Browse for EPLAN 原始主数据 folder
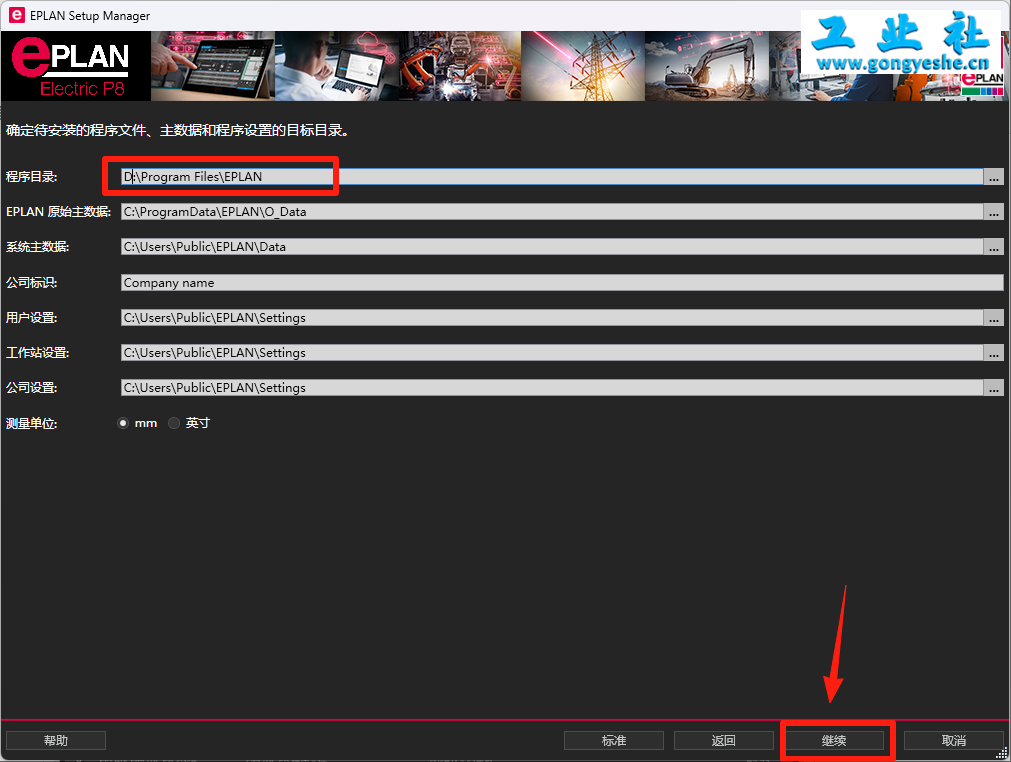 point(994,211)
